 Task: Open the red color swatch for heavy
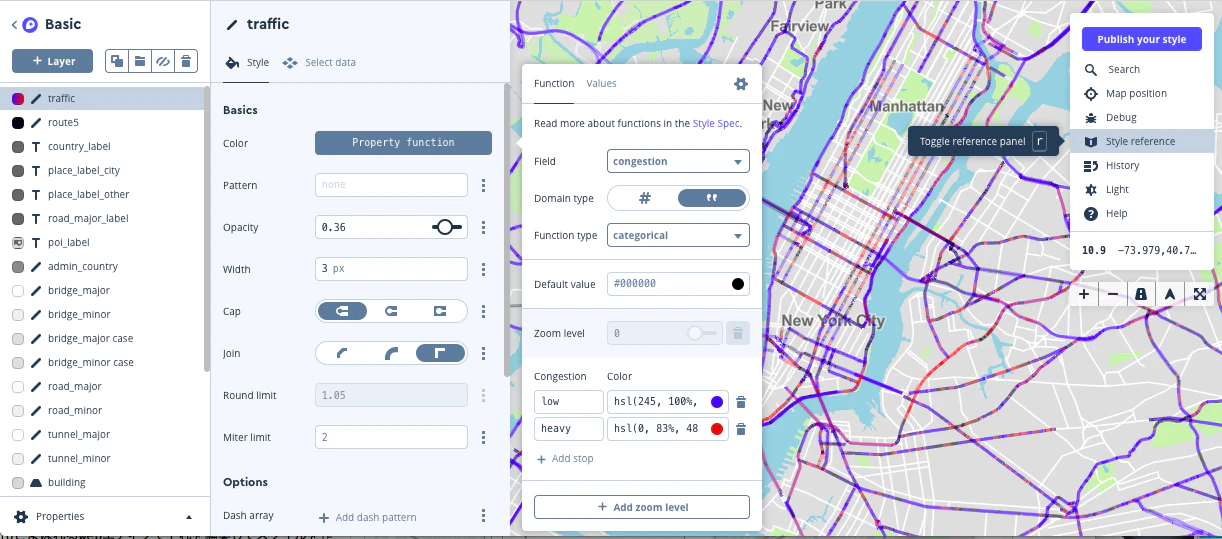coord(717,429)
